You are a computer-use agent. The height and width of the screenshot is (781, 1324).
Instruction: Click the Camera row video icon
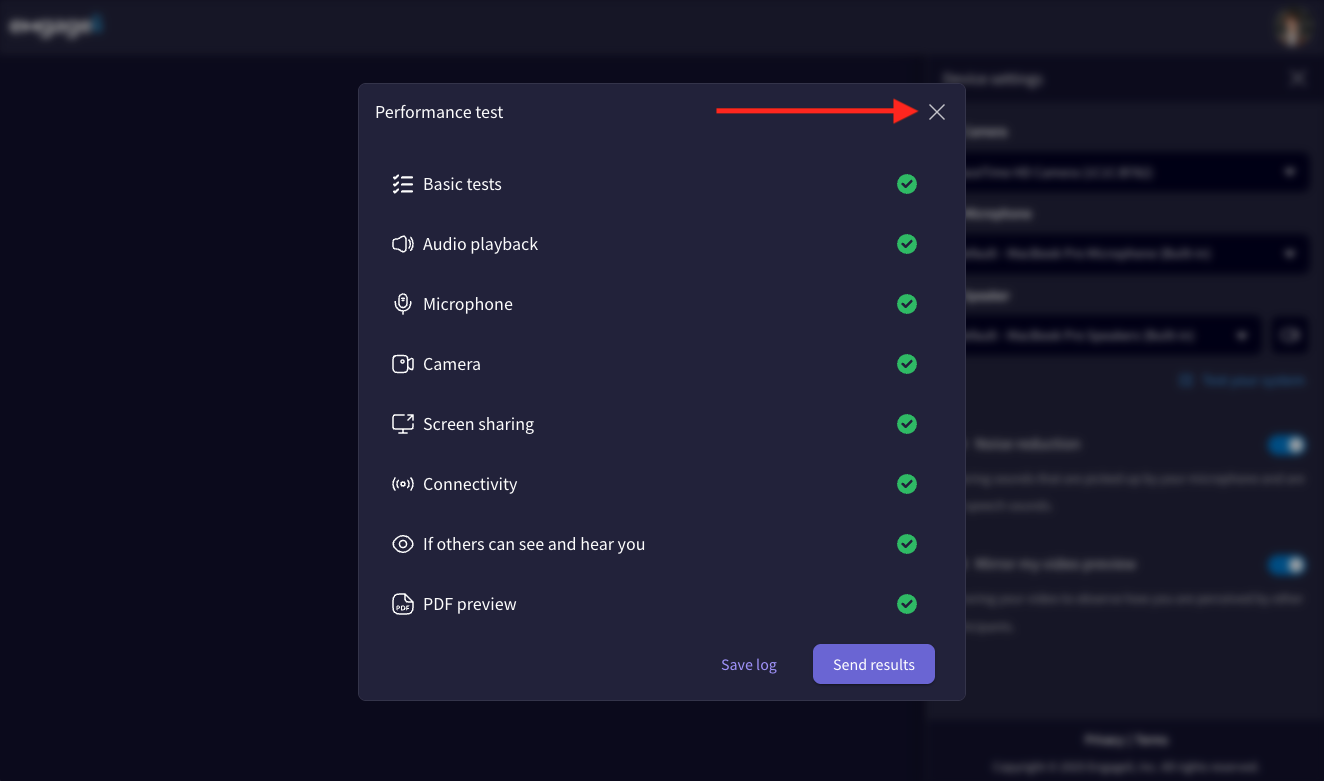(x=403, y=364)
